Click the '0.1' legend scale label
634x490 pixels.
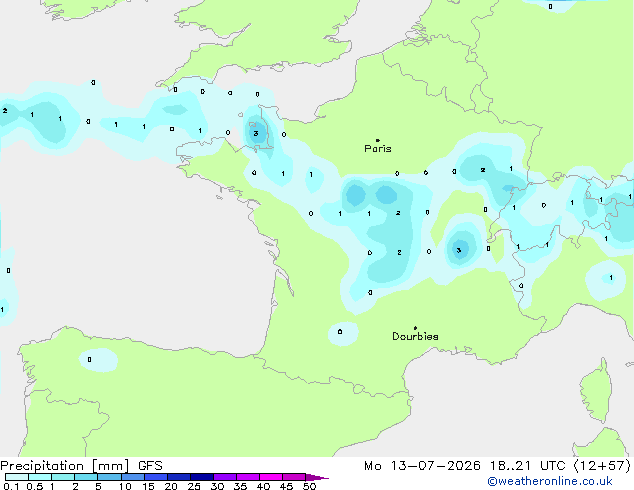point(11,486)
